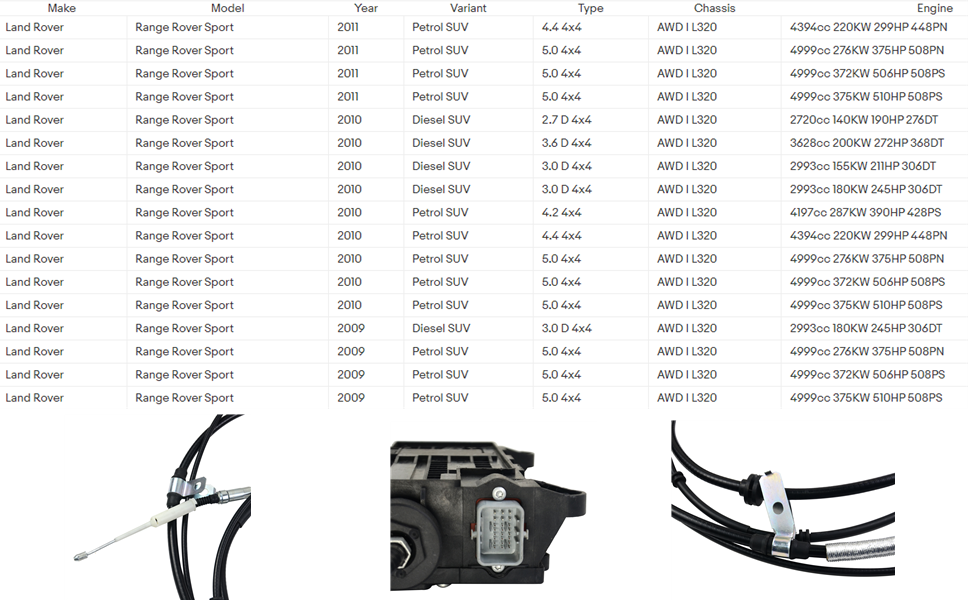Click year 2009 in the 2993cc 306DT row
Screen dimensions: 970x600
tap(351, 328)
